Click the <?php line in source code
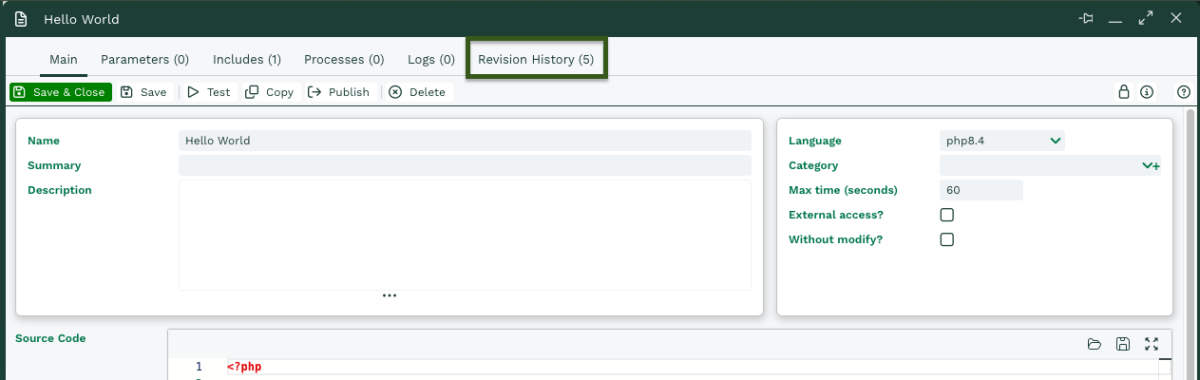The height and width of the screenshot is (380, 1200). (x=244, y=367)
